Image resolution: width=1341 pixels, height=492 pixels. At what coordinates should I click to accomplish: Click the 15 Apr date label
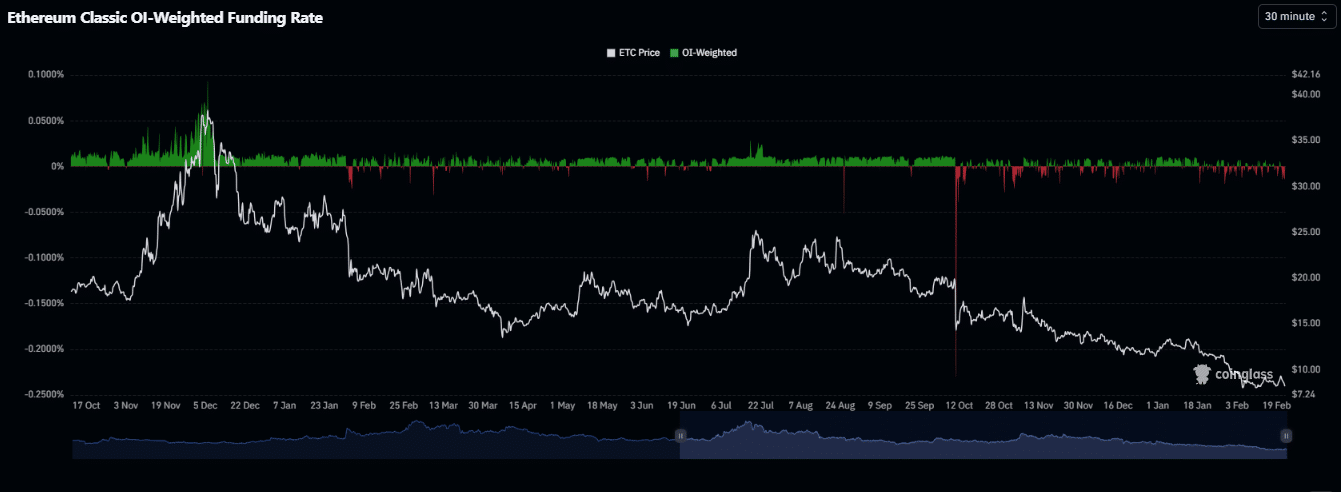click(523, 406)
